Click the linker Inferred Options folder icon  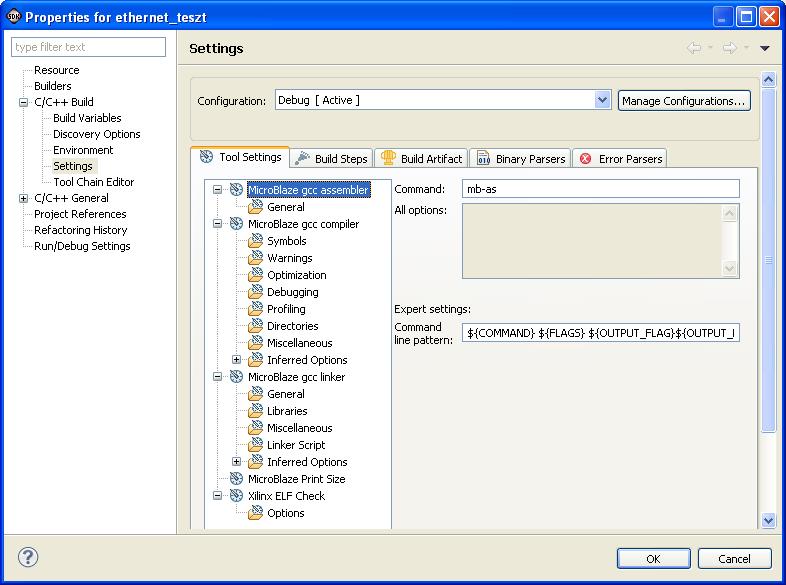click(256, 462)
